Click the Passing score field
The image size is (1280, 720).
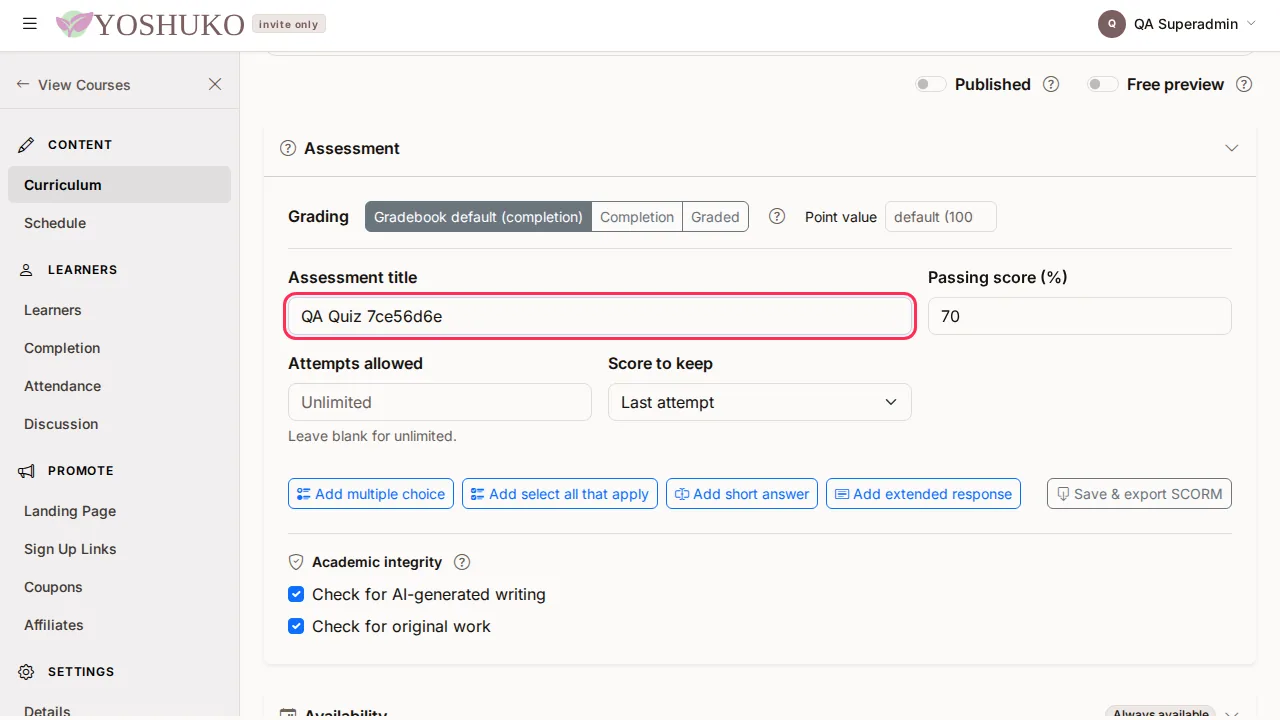tap(1080, 316)
